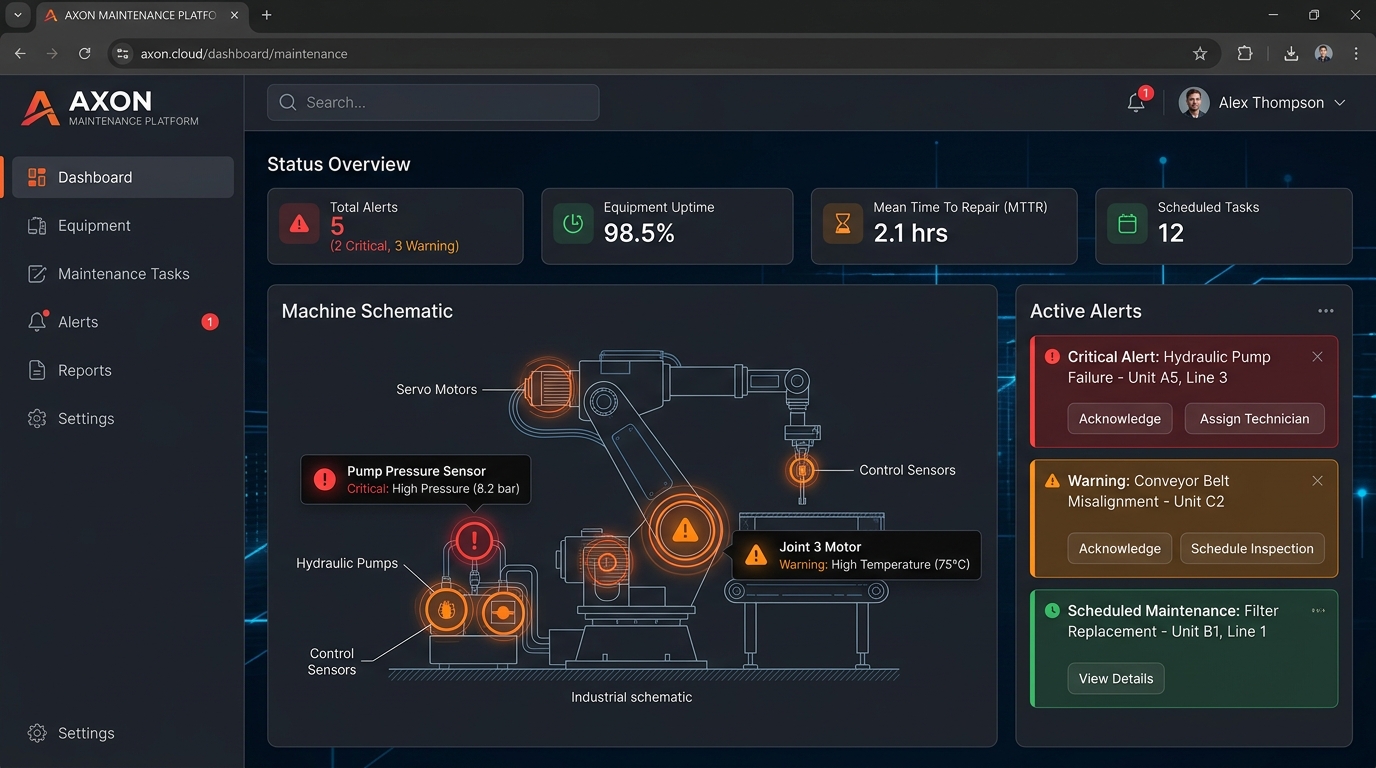Image resolution: width=1376 pixels, height=768 pixels.
Task: Click the notification bell in the header
Action: [x=1136, y=102]
